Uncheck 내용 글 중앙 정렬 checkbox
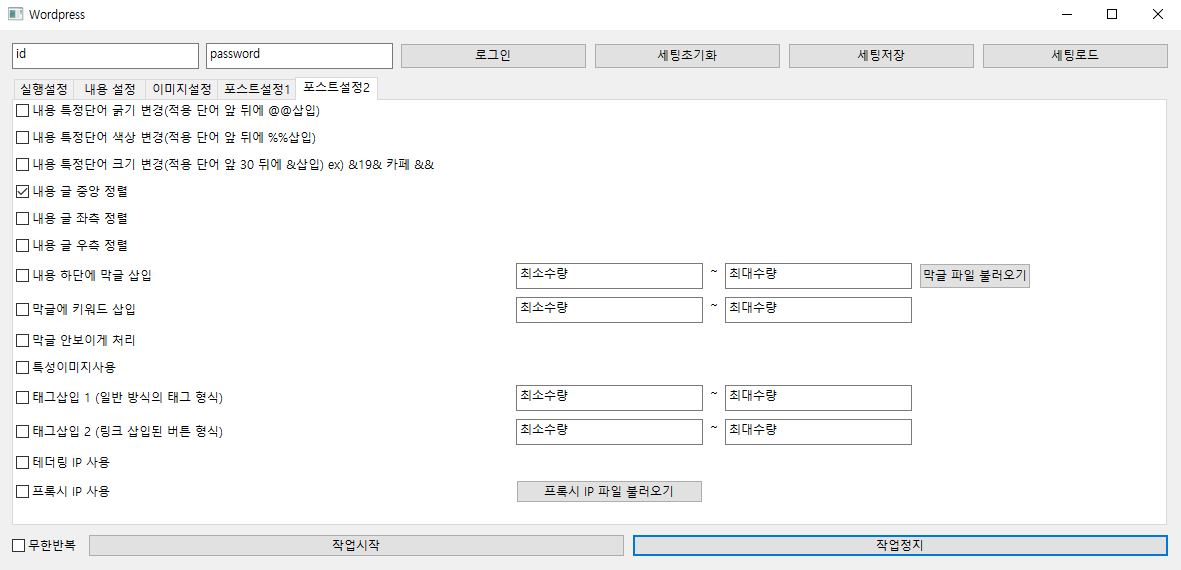The height and width of the screenshot is (570, 1181). point(23,191)
